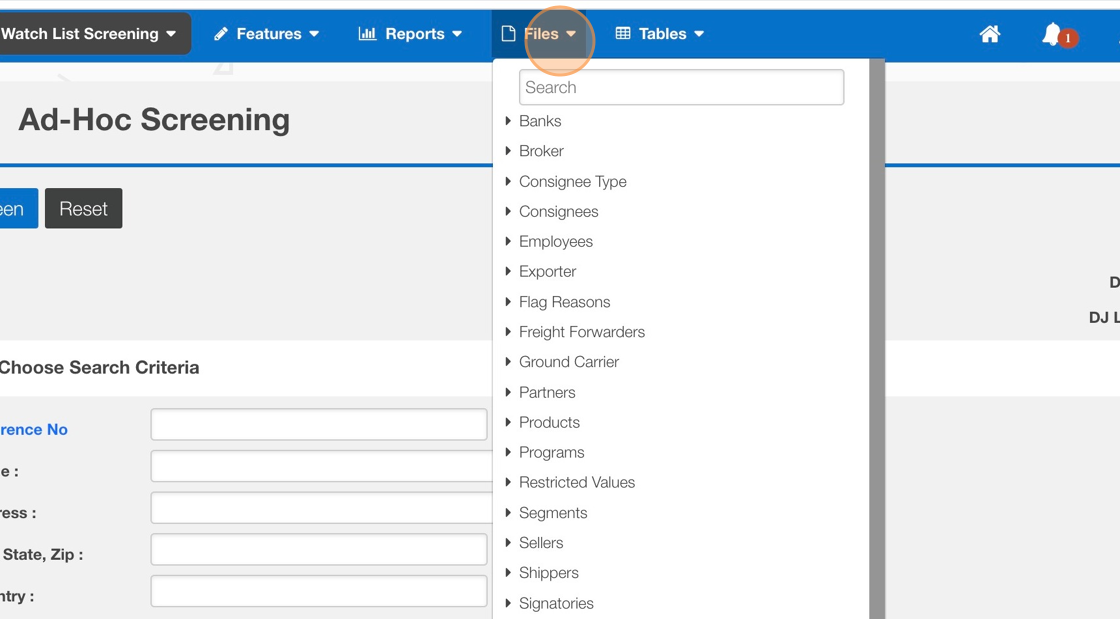Screen dimensions: 1120x619
Task: Expand the Flag Reasons arrow
Action: (508, 302)
